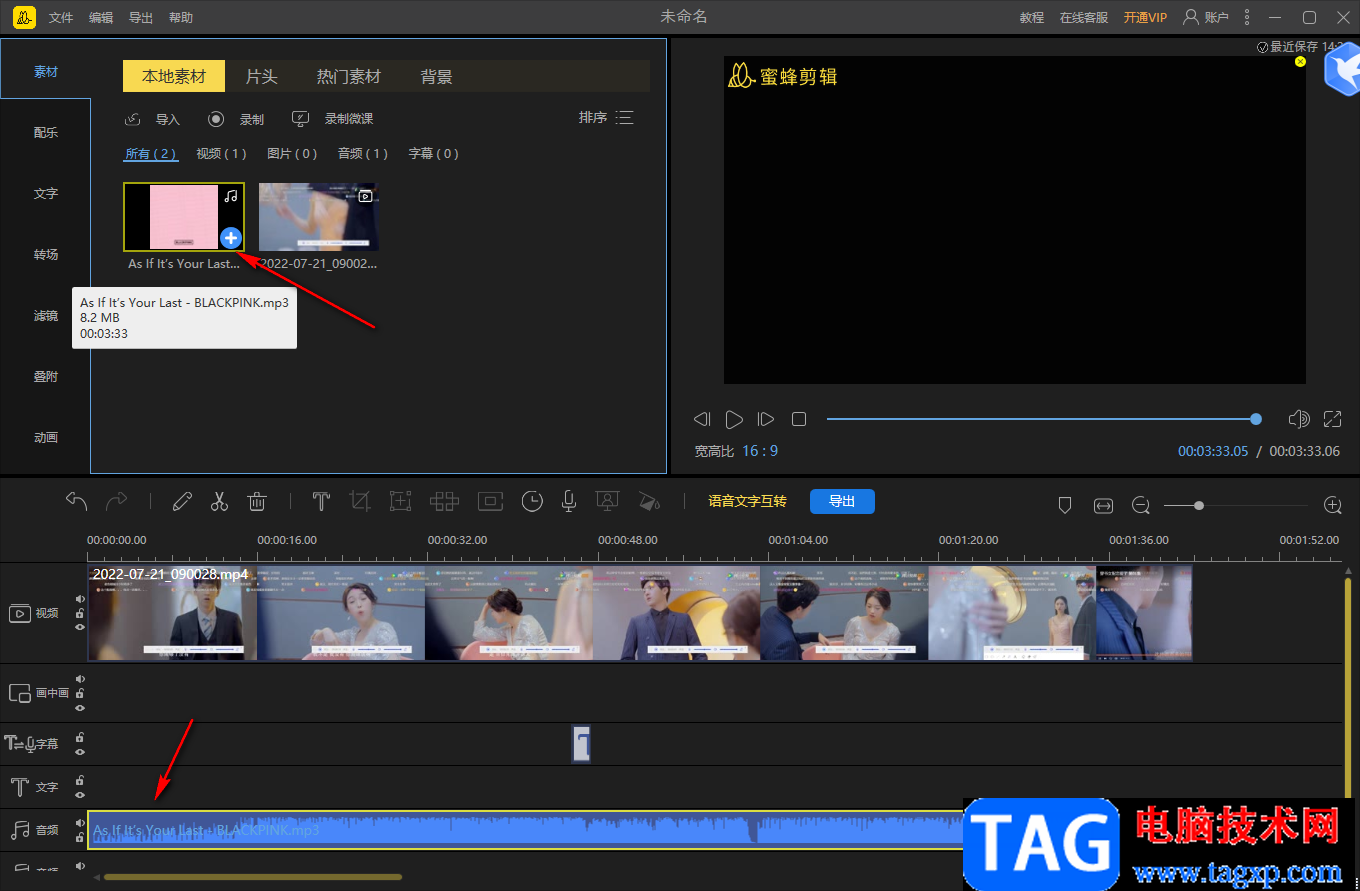Click the blue bird floating icon
The width and height of the screenshot is (1360, 891).
click(x=1341, y=70)
